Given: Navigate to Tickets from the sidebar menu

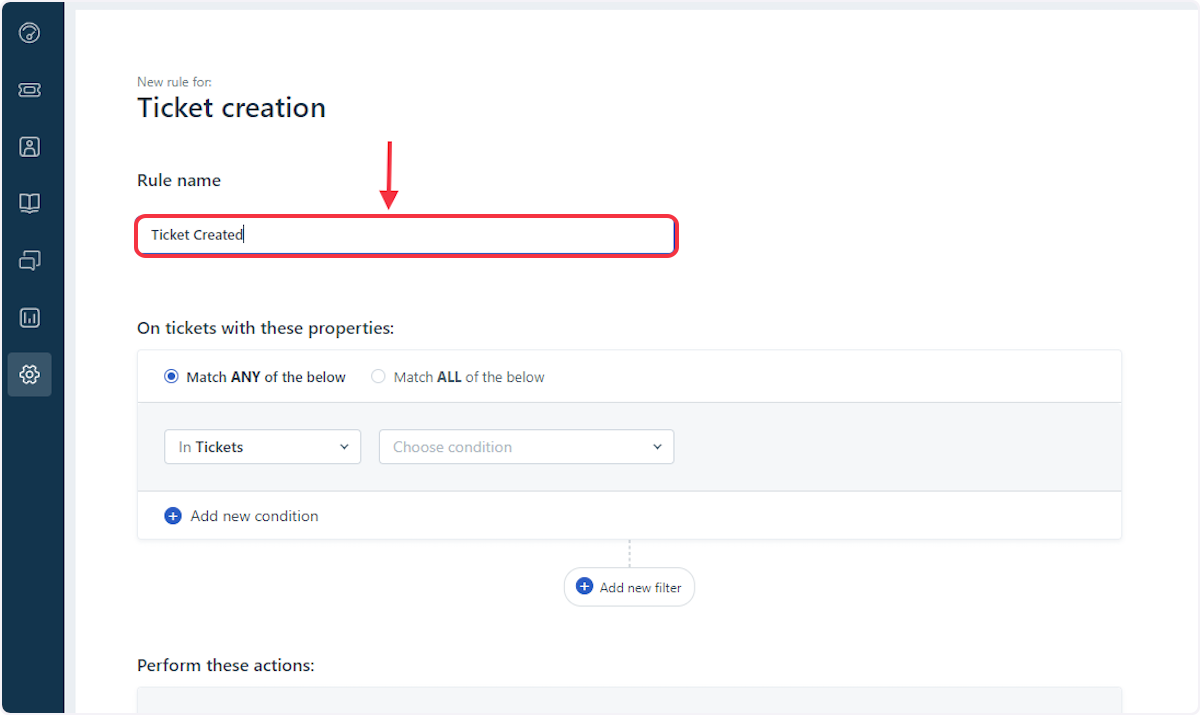Looking at the screenshot, I should point(30,89).
